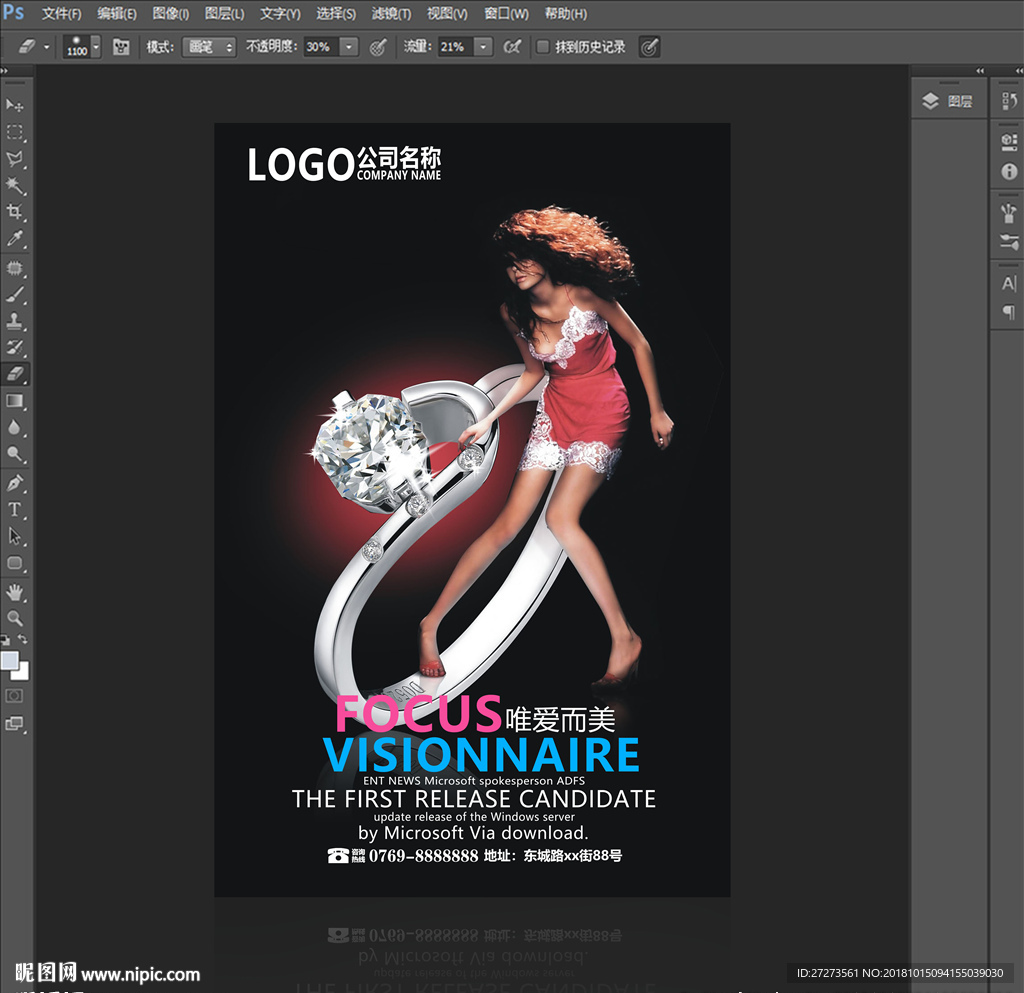Open the 文件(F) menu
1024x993 pixels.
[62, 14]
